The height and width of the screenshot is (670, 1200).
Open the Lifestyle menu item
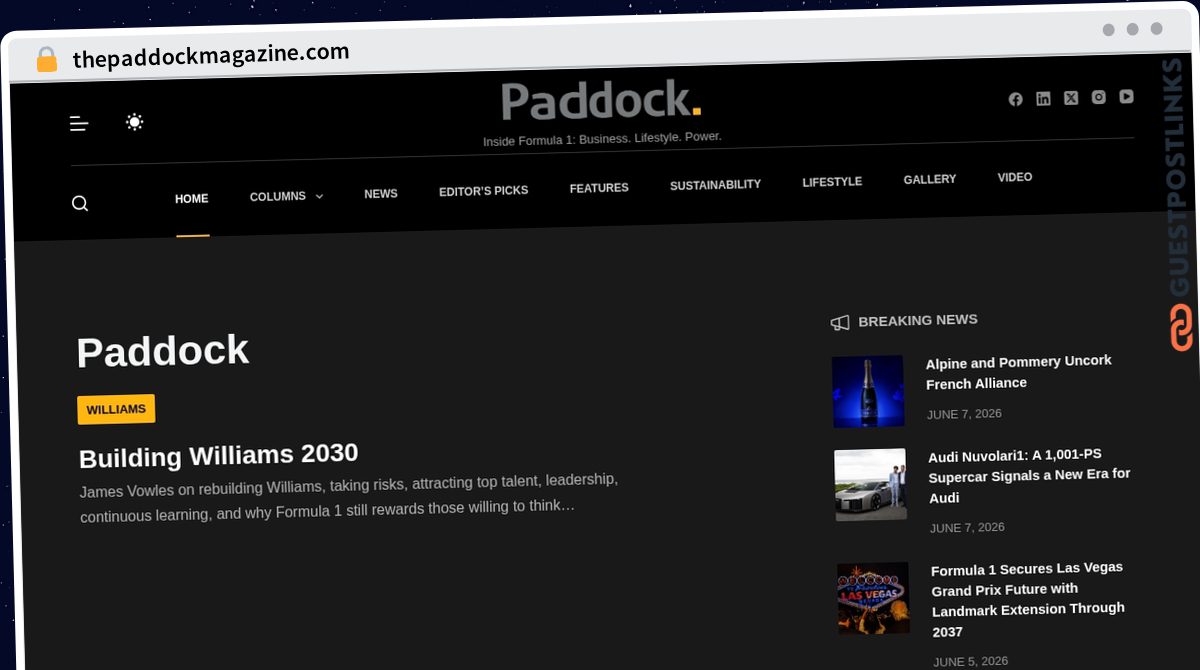point(832,182)
